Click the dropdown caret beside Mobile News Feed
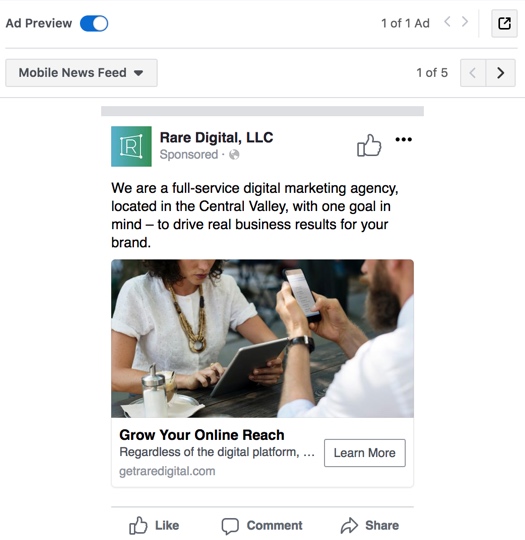This screenshot has height=540, width=525. coord(138,73)
